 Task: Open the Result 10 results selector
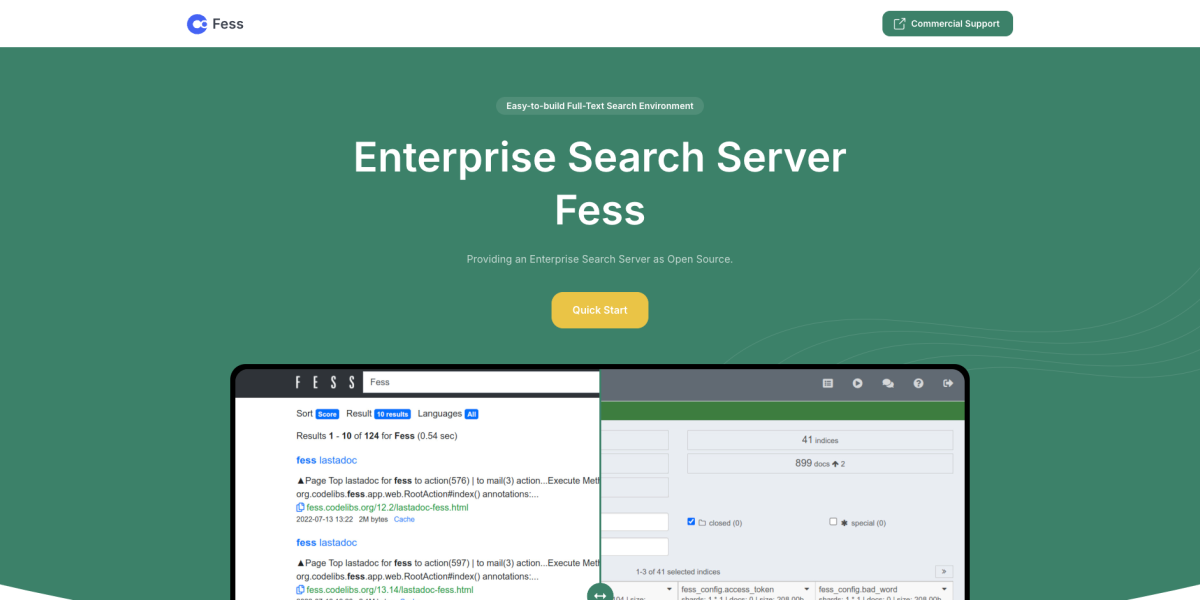click(392, 414)
